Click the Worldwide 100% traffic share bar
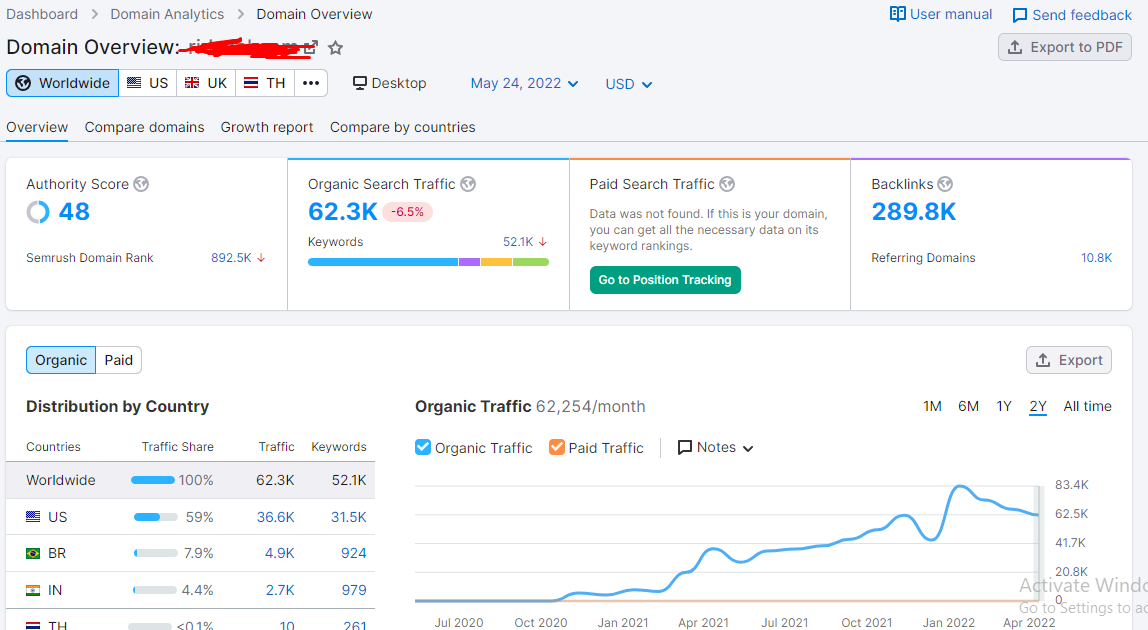The width and height of the screenshot is (1148, 630). pyautogui.click(x=153, y=481)
